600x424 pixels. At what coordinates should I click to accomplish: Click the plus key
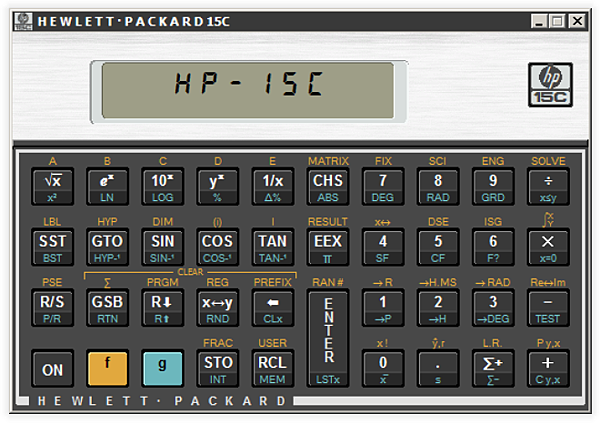pos(548,369)
